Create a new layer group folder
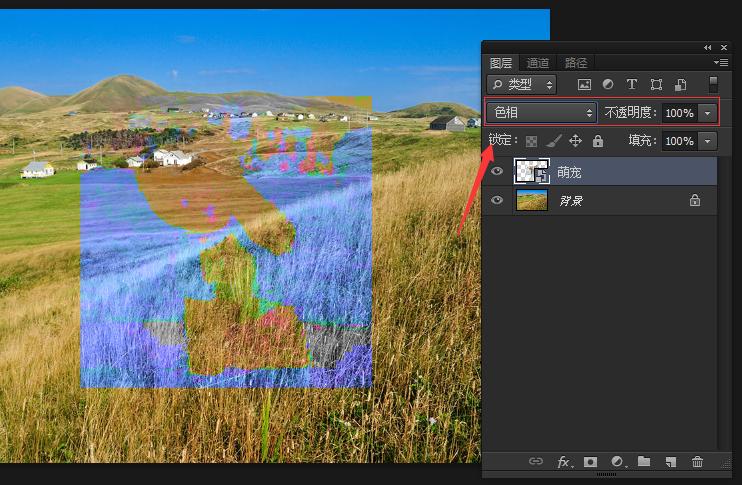 [x=644, y=461]
